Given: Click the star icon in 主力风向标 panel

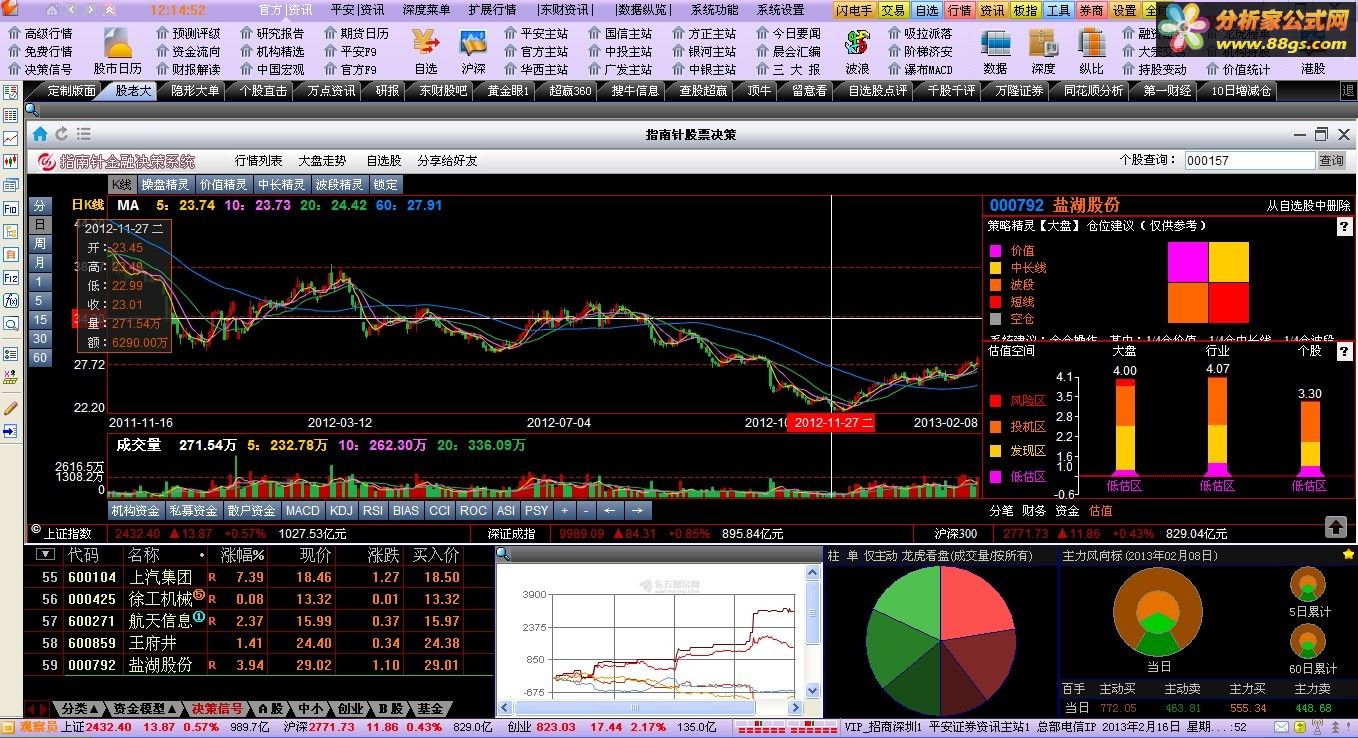Looking at the screenshot, I should tap(1348, 555).
